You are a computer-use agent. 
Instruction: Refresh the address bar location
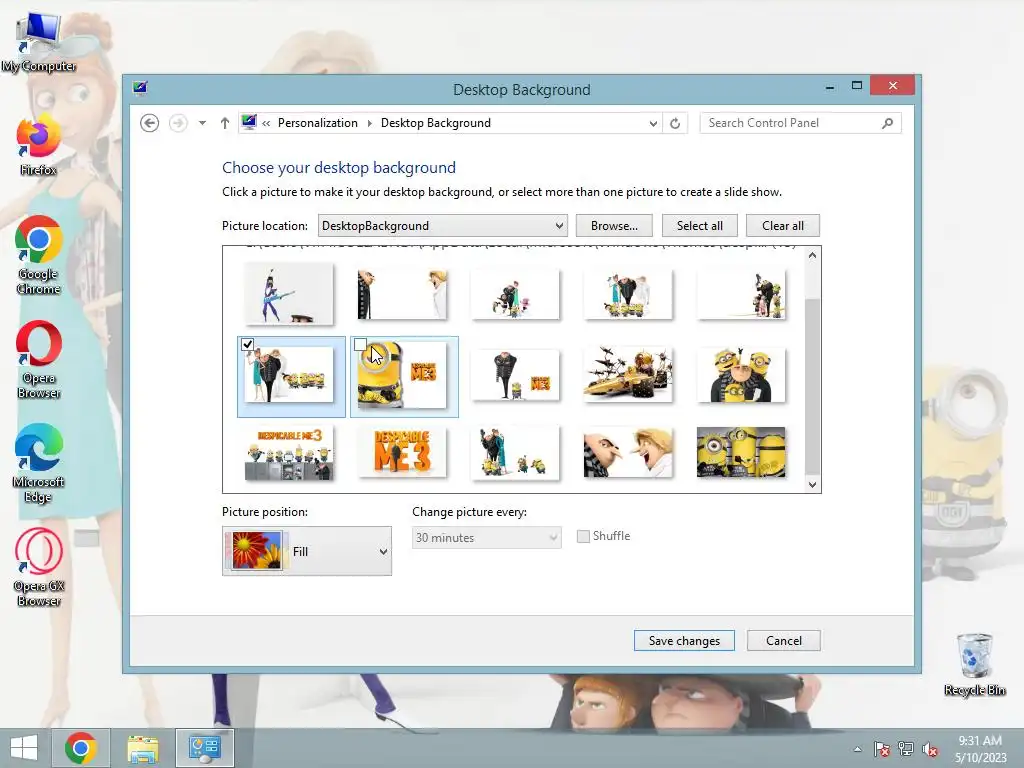pos(675,123)
